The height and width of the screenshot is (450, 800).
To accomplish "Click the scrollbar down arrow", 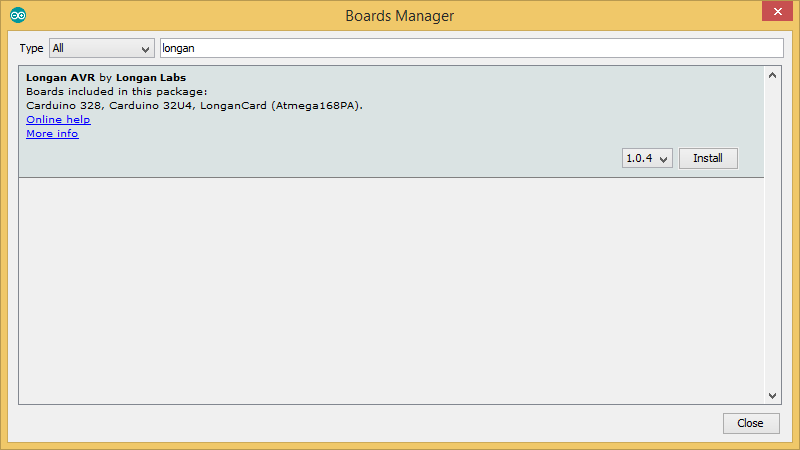I will click(772, 395).
